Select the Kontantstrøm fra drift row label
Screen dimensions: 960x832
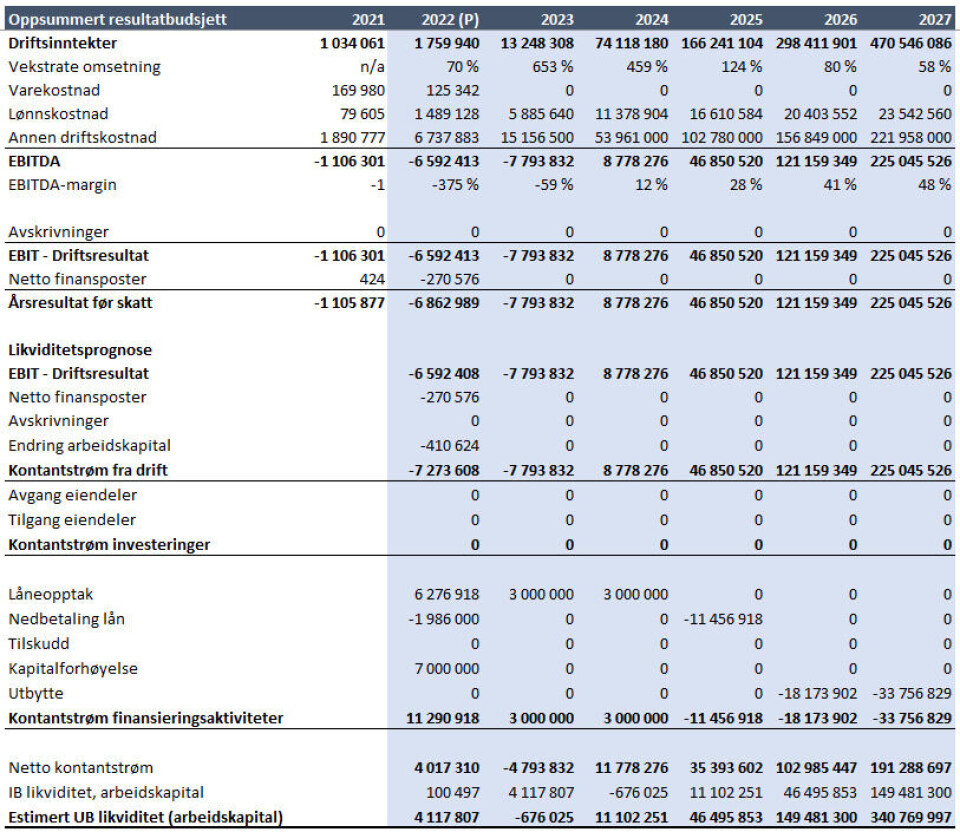coord(88,469)
